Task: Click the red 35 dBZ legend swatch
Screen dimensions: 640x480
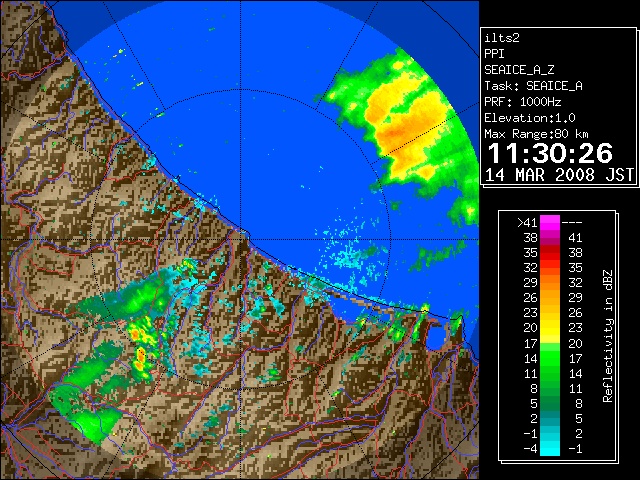Action: click(550, 253)
